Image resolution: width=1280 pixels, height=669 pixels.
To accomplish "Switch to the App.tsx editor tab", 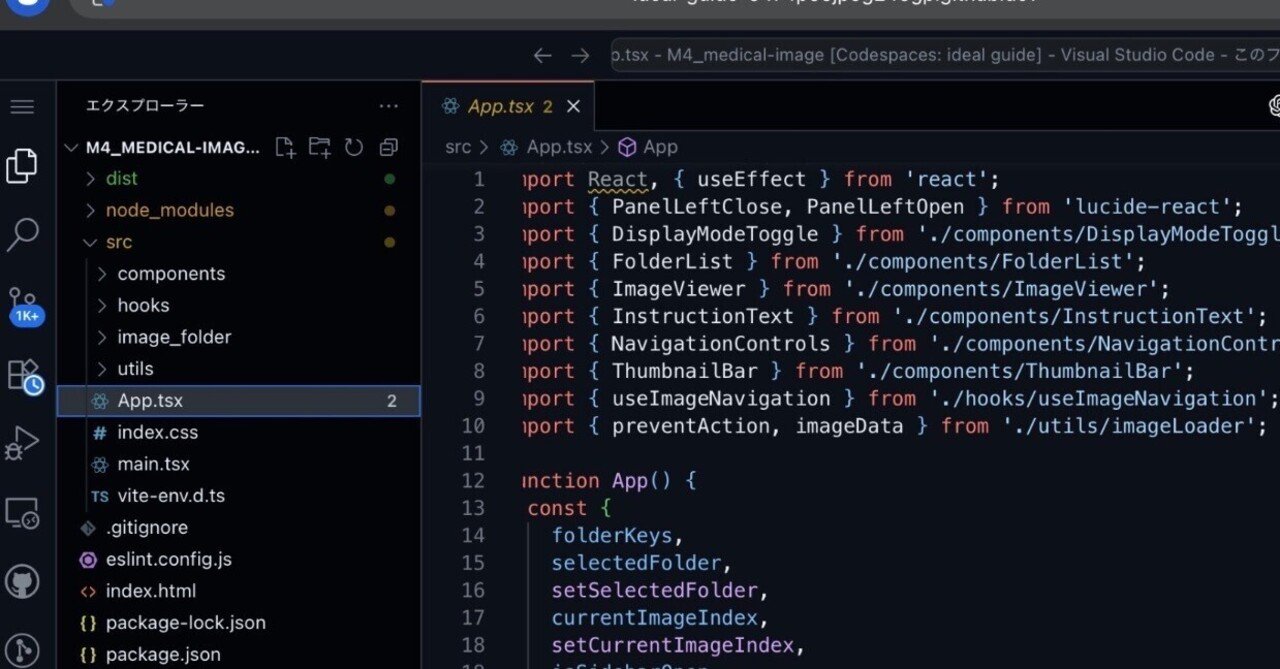I will pos(500,106).
